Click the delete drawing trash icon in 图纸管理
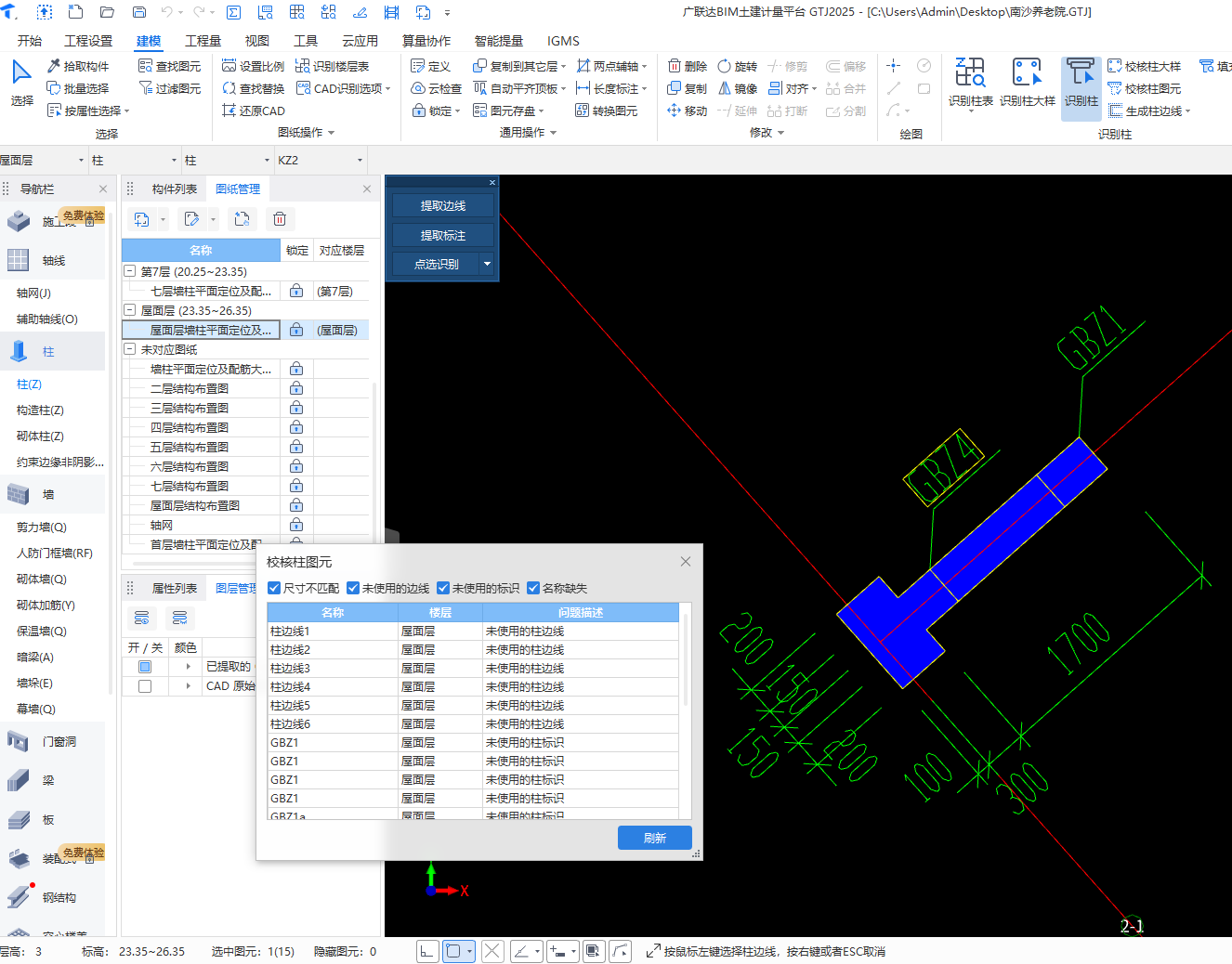 [x=279, y=219]
